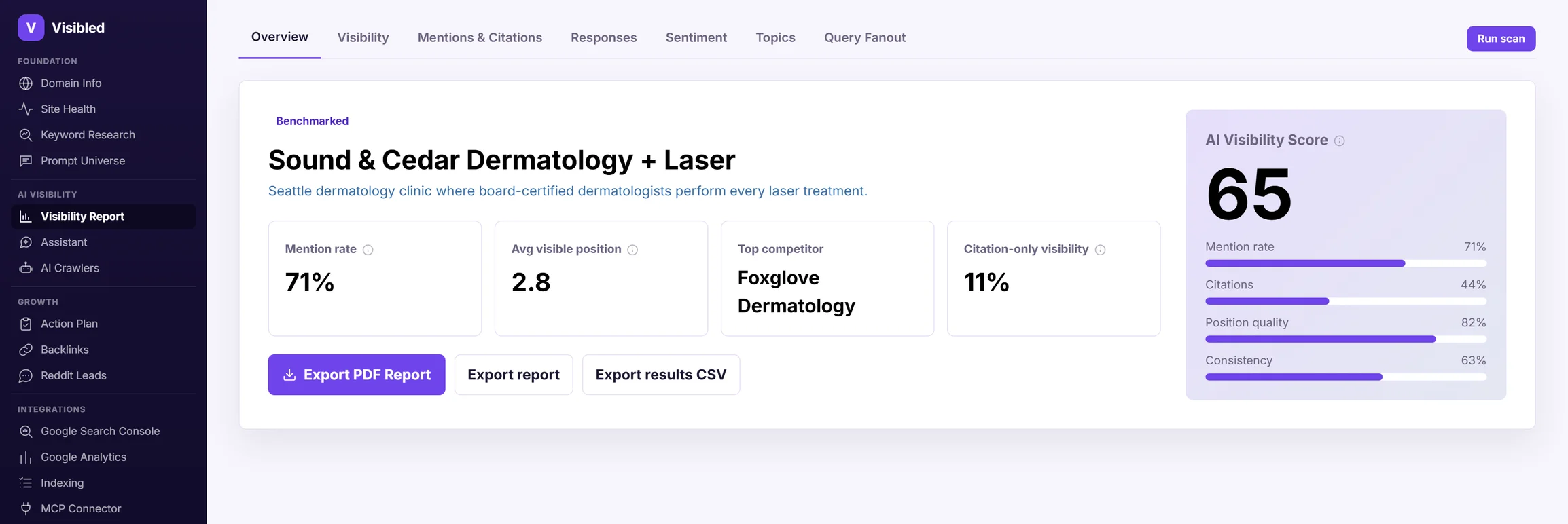Click the info icon beside Citation-only visibility

click(1101, 250)
